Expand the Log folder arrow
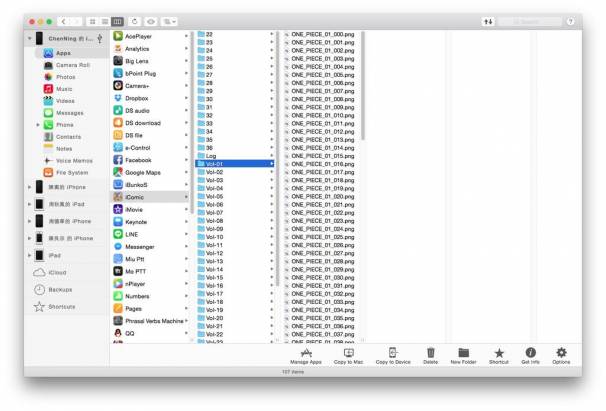 point(272,156)
